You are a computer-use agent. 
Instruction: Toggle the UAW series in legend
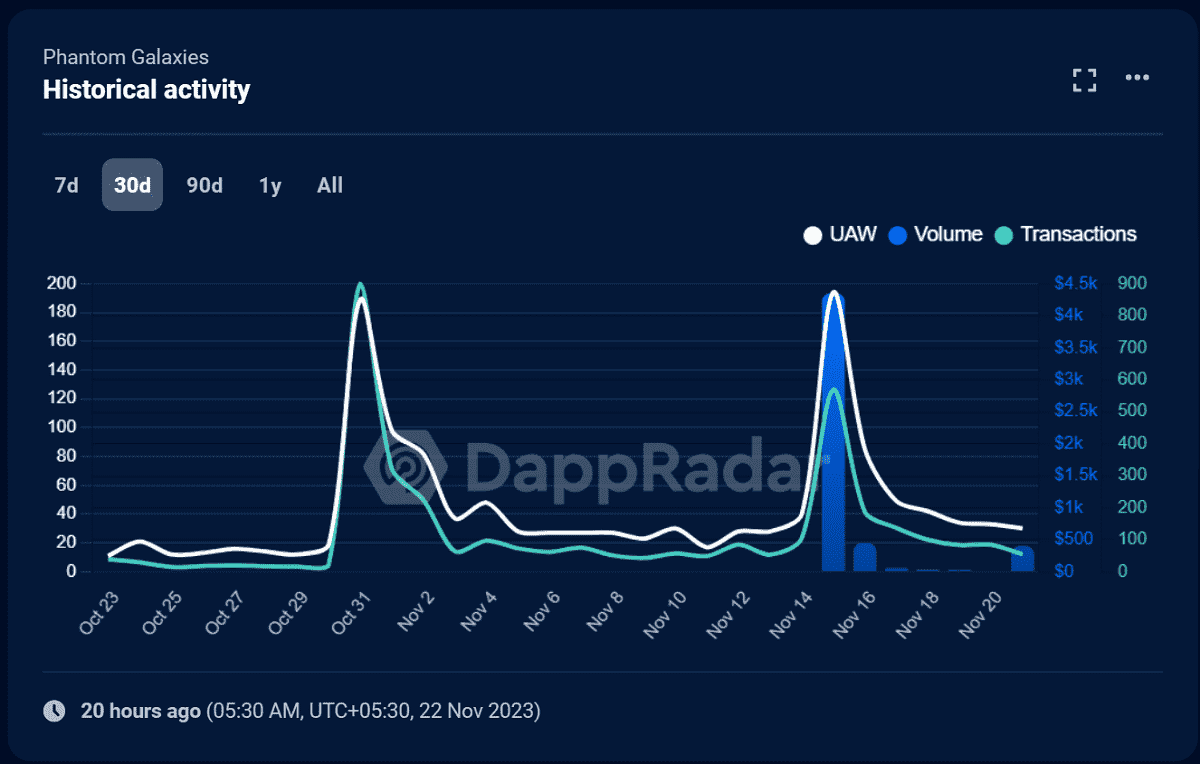click(x=852, y=234)
